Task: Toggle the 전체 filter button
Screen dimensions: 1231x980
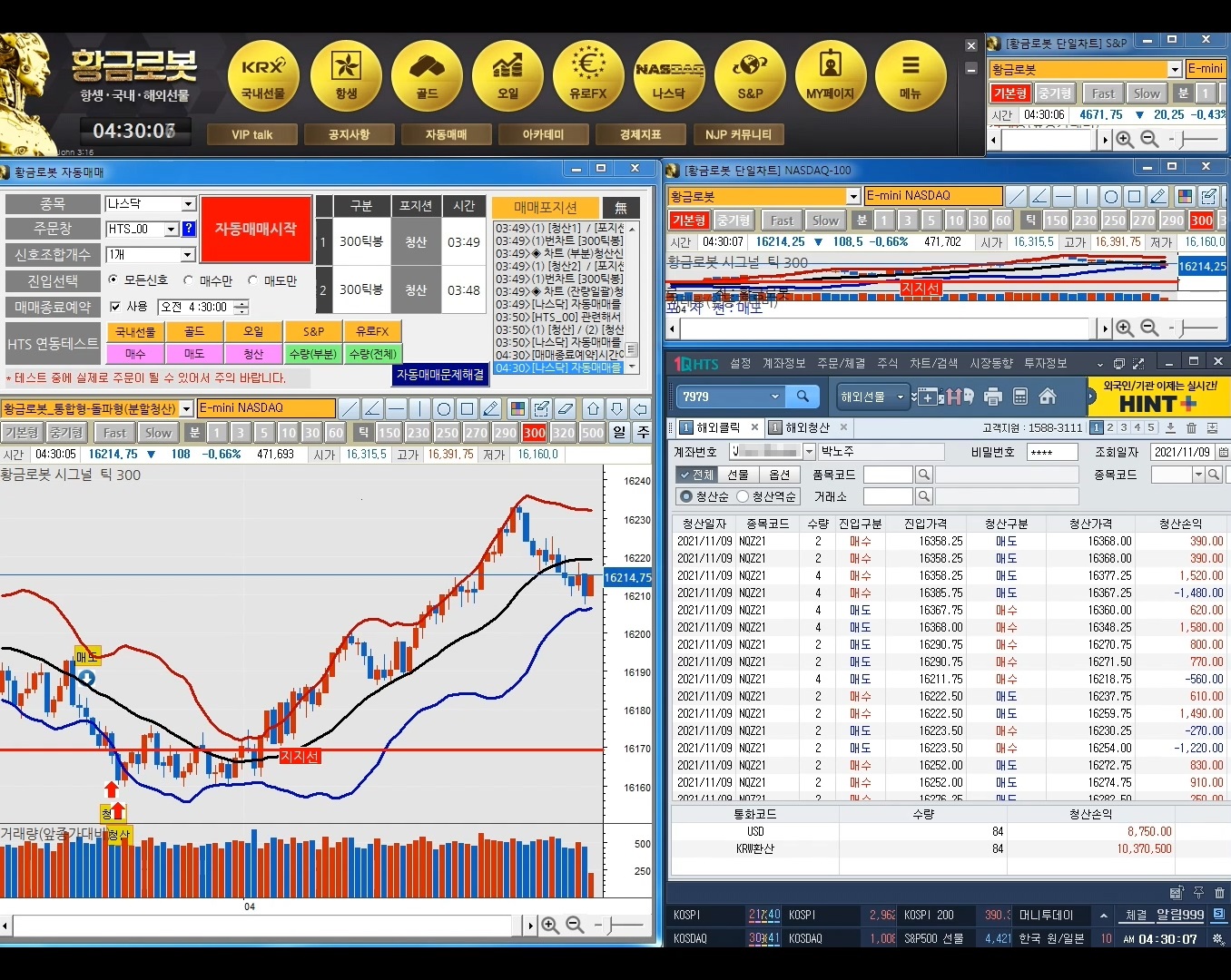Action: click(x=695, y=475)
